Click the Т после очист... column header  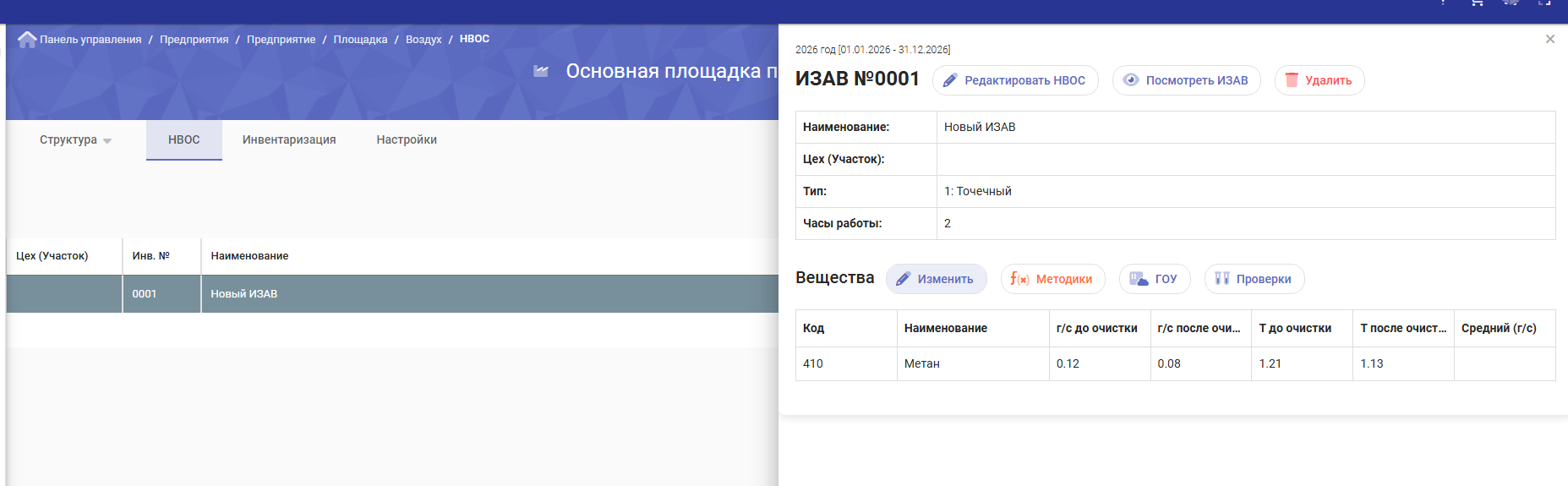coord(1403,328)
